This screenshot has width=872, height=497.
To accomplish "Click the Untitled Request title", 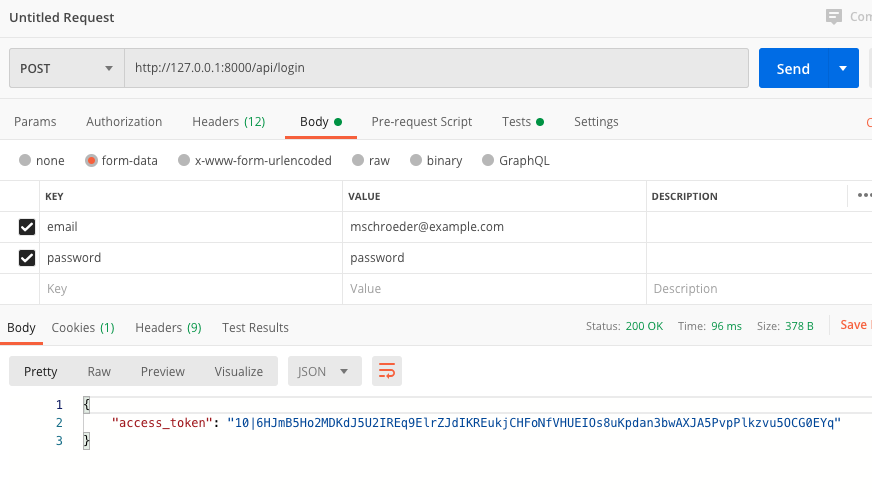I will click(x=62, y=17).
